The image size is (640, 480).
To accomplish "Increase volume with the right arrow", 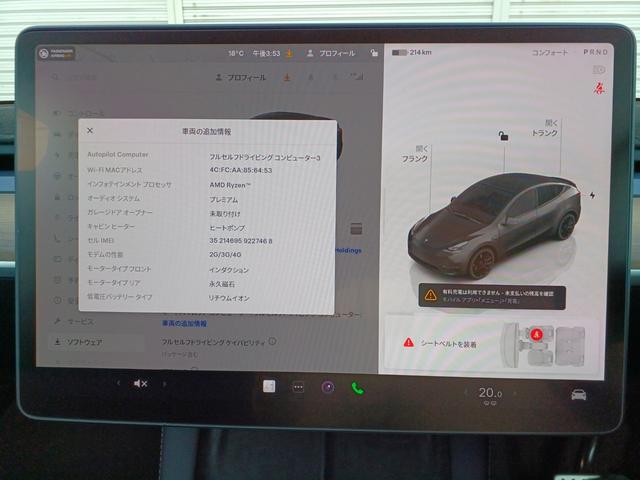I will 164,384.
